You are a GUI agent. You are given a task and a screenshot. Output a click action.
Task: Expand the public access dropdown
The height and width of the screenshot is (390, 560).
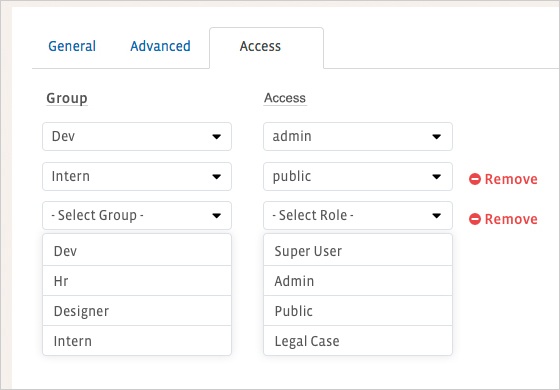(x=358, y=176)
